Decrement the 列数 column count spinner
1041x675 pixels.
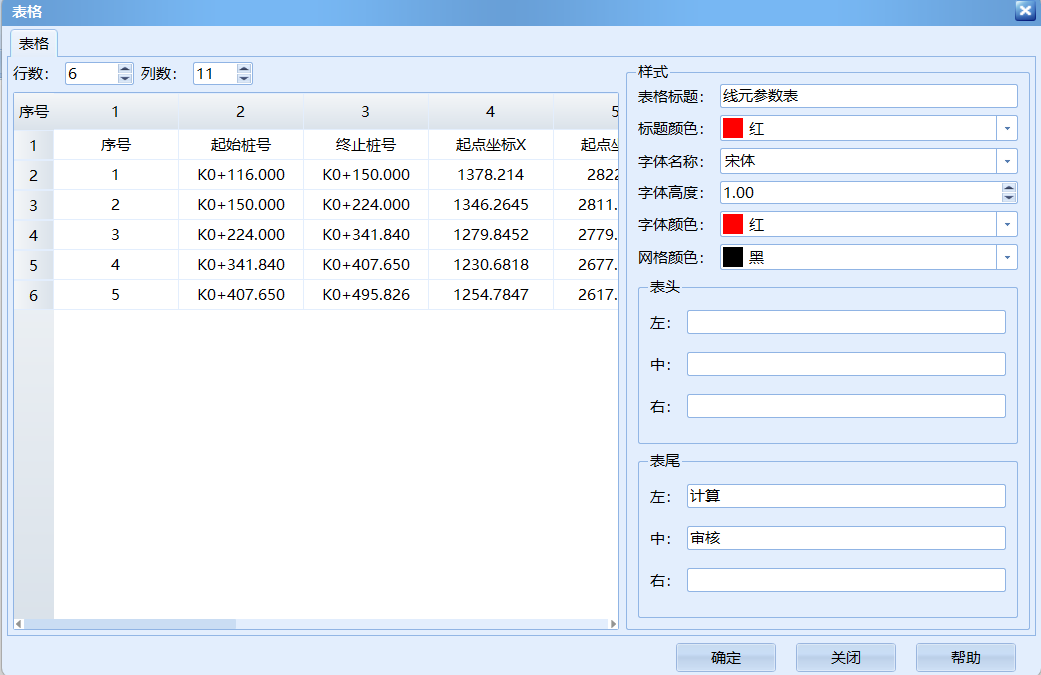[x=244, y=78]
